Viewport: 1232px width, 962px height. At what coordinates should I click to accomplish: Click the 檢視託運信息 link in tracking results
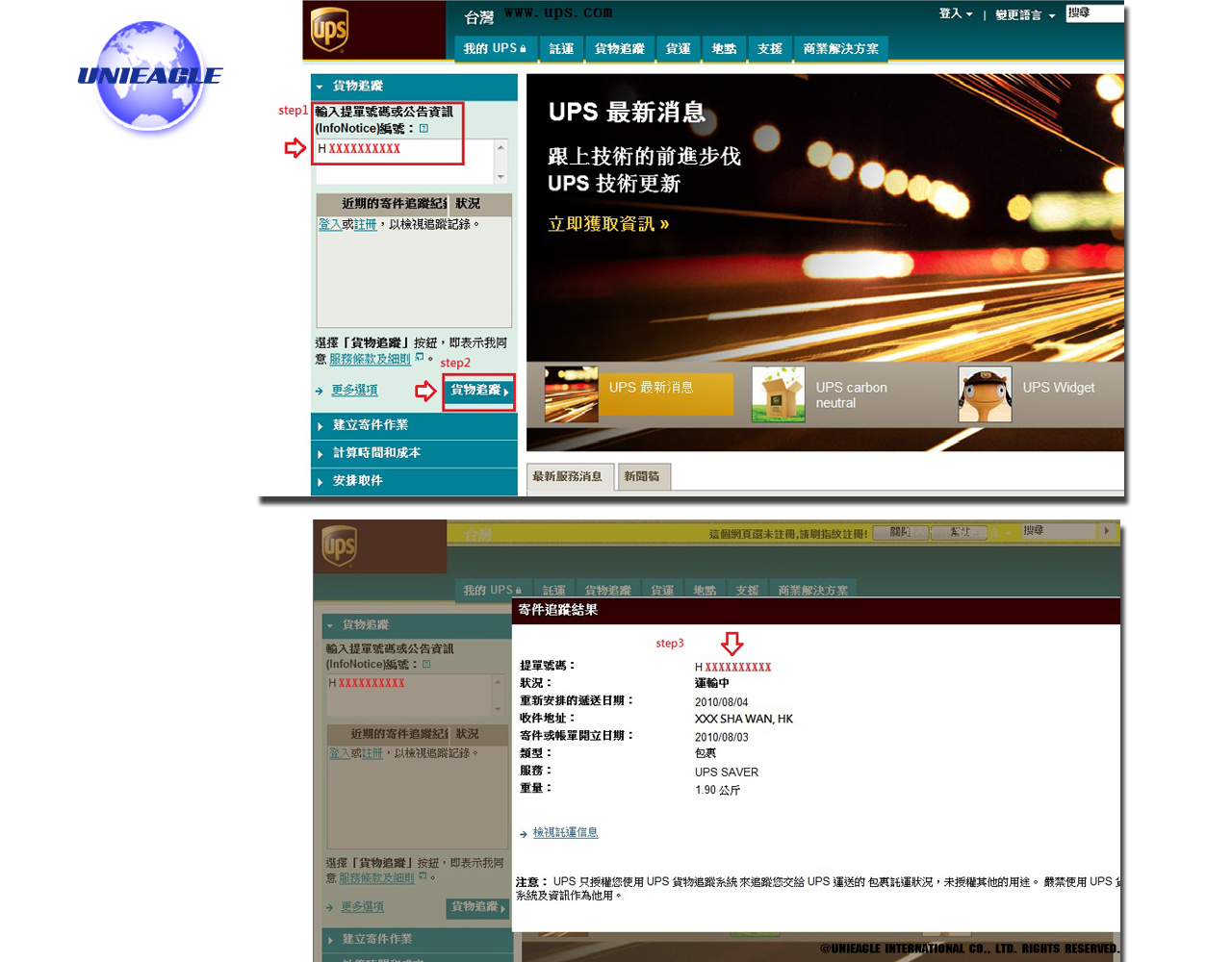click(x=565, y=833)
